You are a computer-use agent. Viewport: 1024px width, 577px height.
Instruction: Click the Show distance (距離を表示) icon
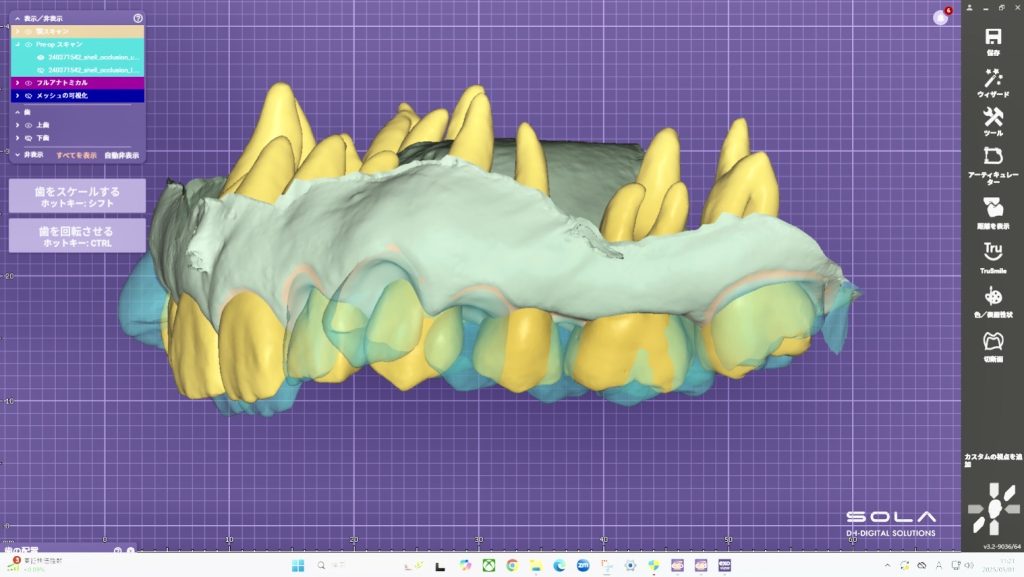(x=993, y=208)
